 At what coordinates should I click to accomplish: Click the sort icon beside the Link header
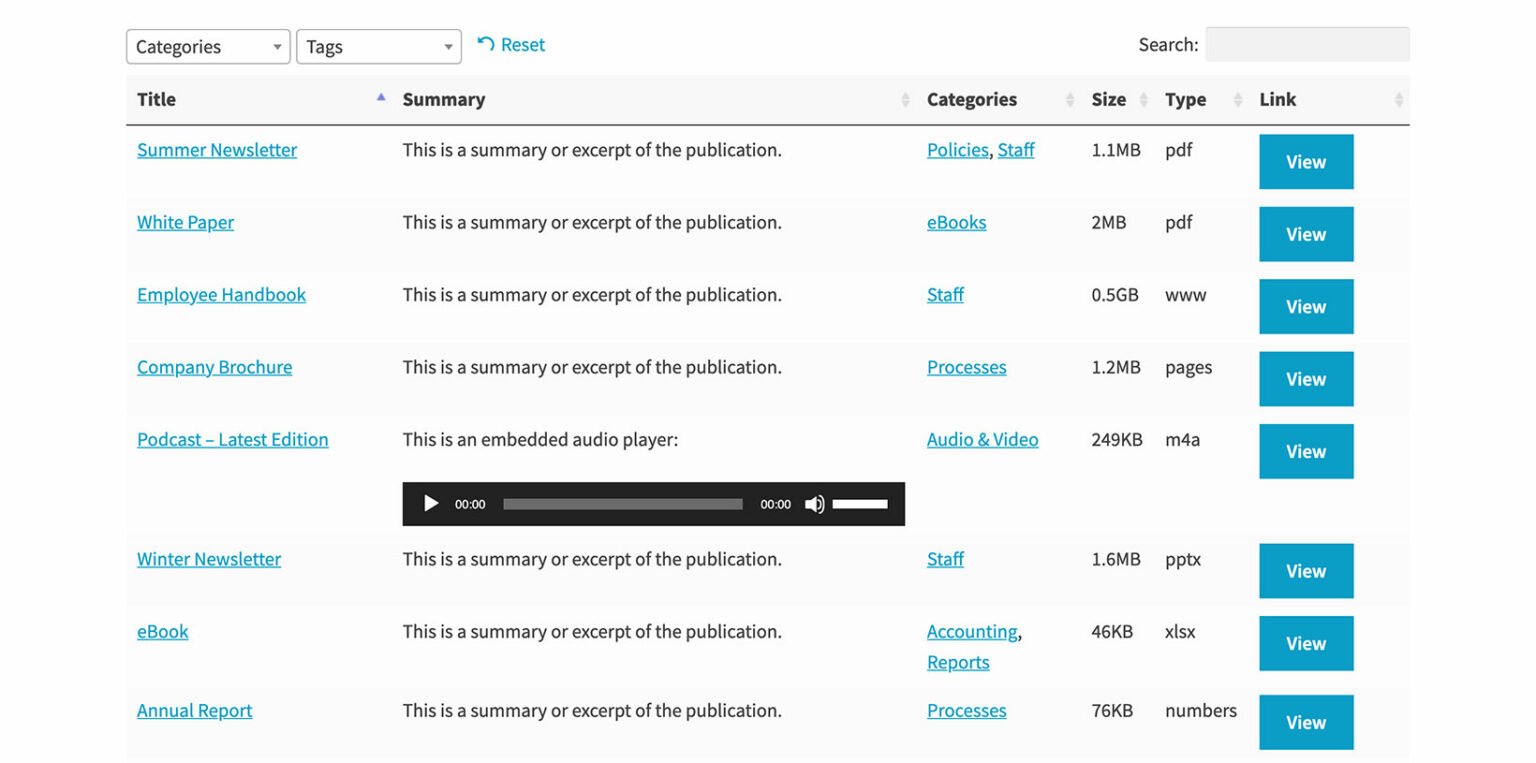click(1399, 99)
